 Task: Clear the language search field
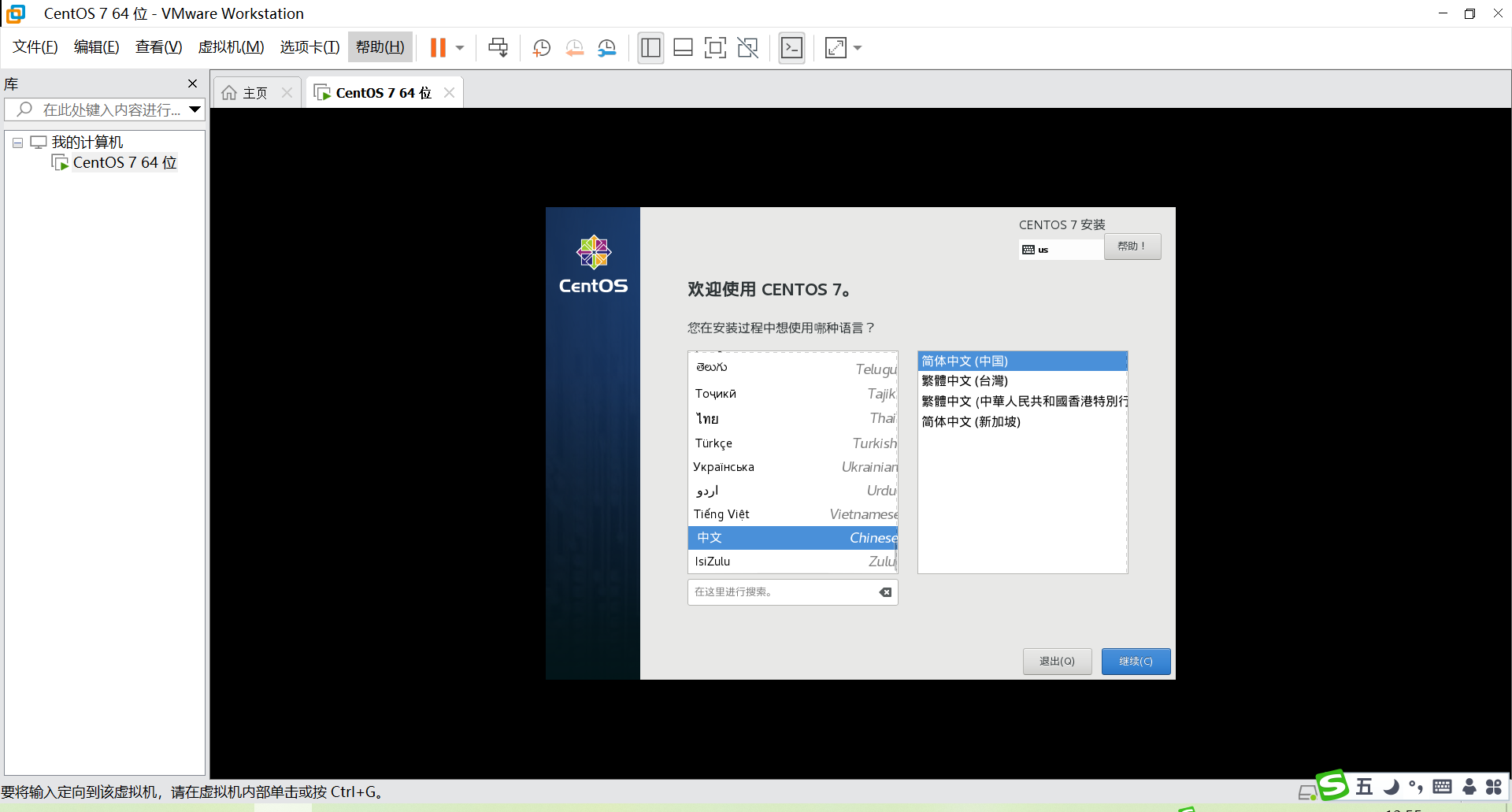click(x=886, y=592)
